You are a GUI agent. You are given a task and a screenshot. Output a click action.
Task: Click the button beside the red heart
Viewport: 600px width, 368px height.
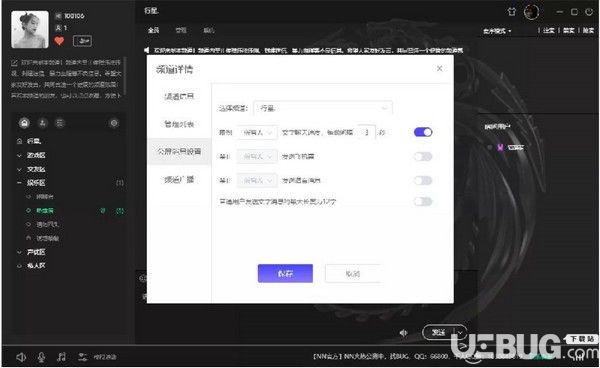[x=82, y=41]
